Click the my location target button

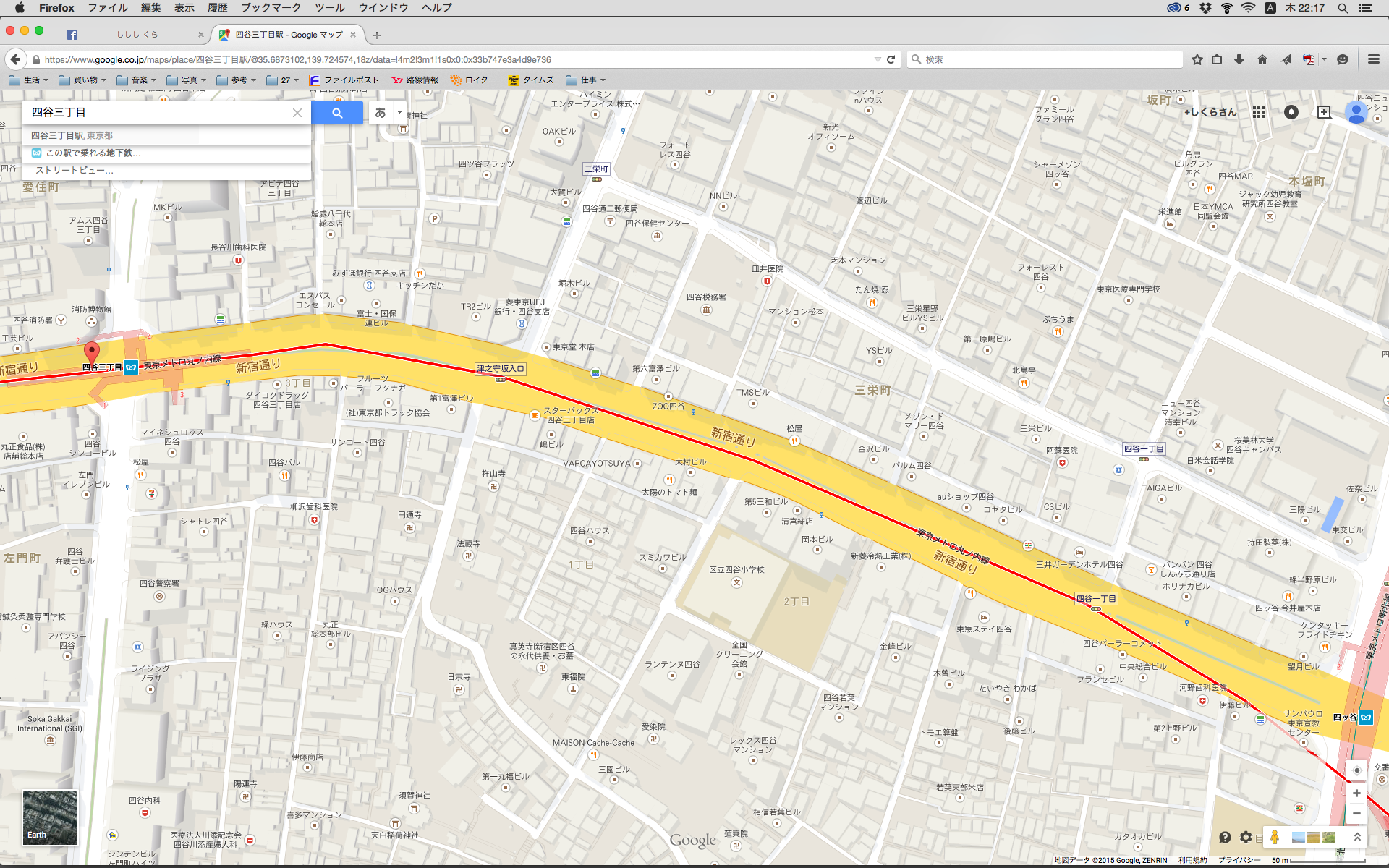1356,770
